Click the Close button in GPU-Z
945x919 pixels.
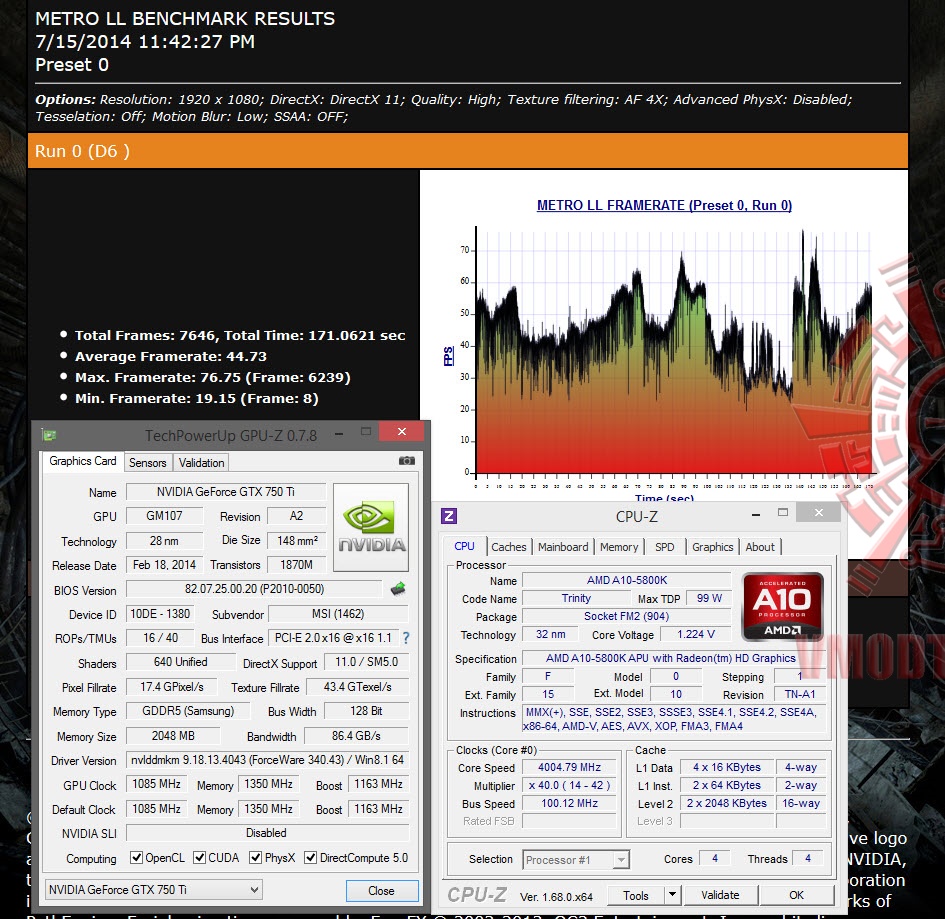pos(381,891)
